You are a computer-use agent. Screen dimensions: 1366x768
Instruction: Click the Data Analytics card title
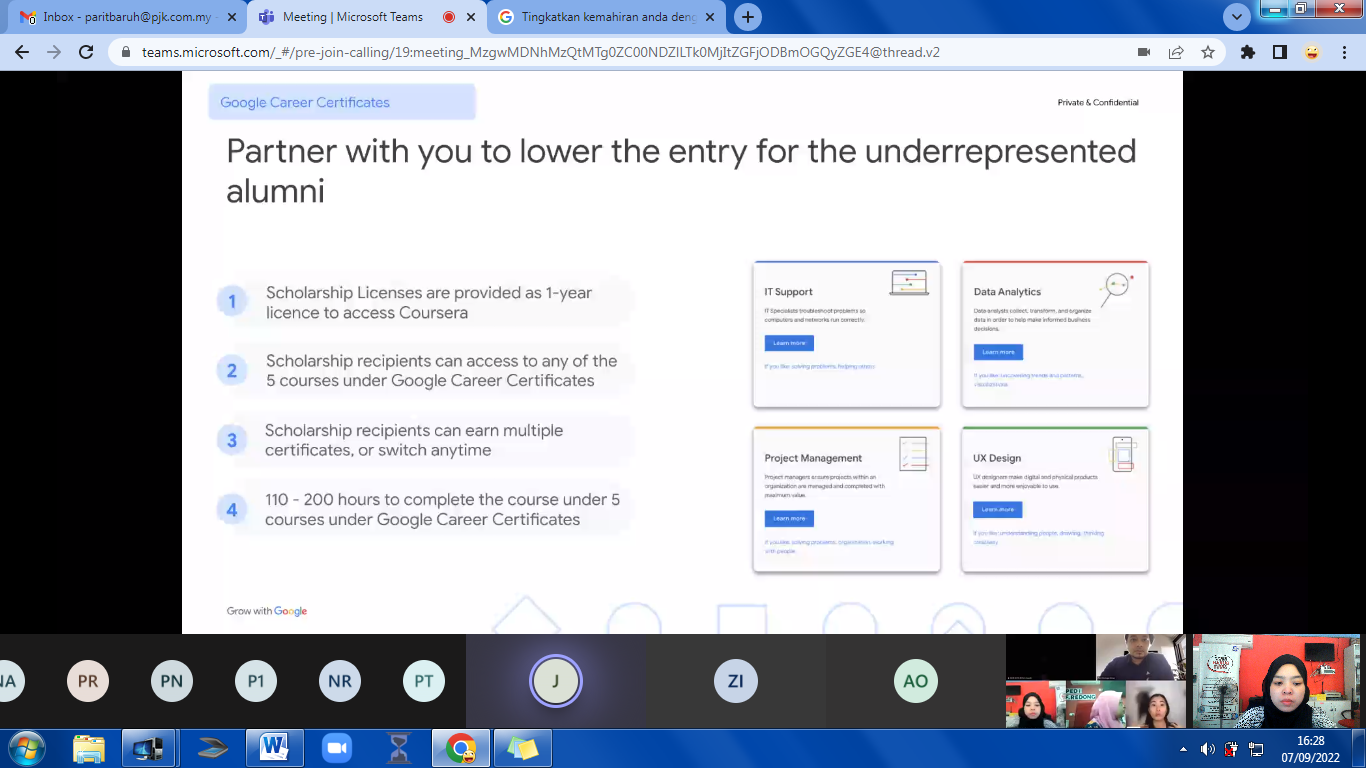pyautogui.click(x=1007, y=292)
